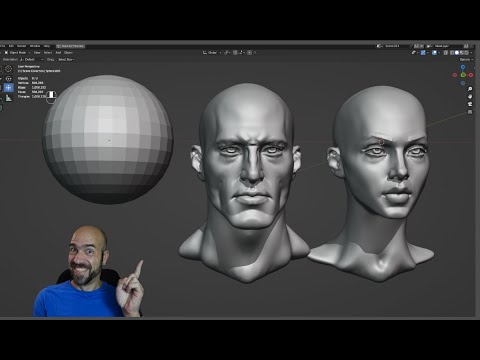480x360 pixels.
Task: Select the 3D Cursor tool in toolbar
Action: [x=9, y=69]
